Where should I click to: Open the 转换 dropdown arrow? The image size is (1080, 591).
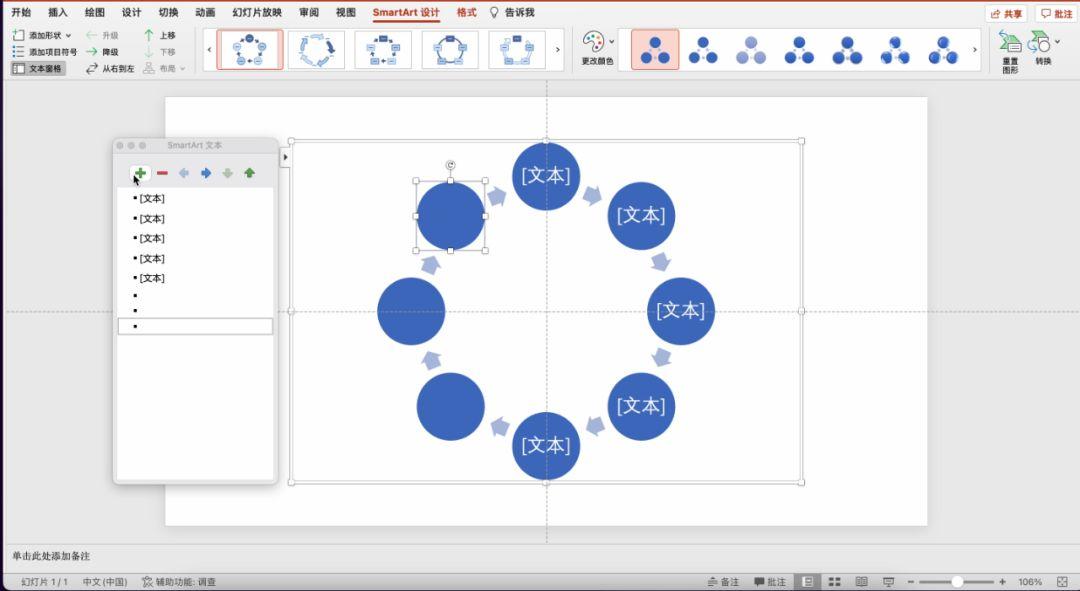pyautogui.click(x=1057, y=41)
